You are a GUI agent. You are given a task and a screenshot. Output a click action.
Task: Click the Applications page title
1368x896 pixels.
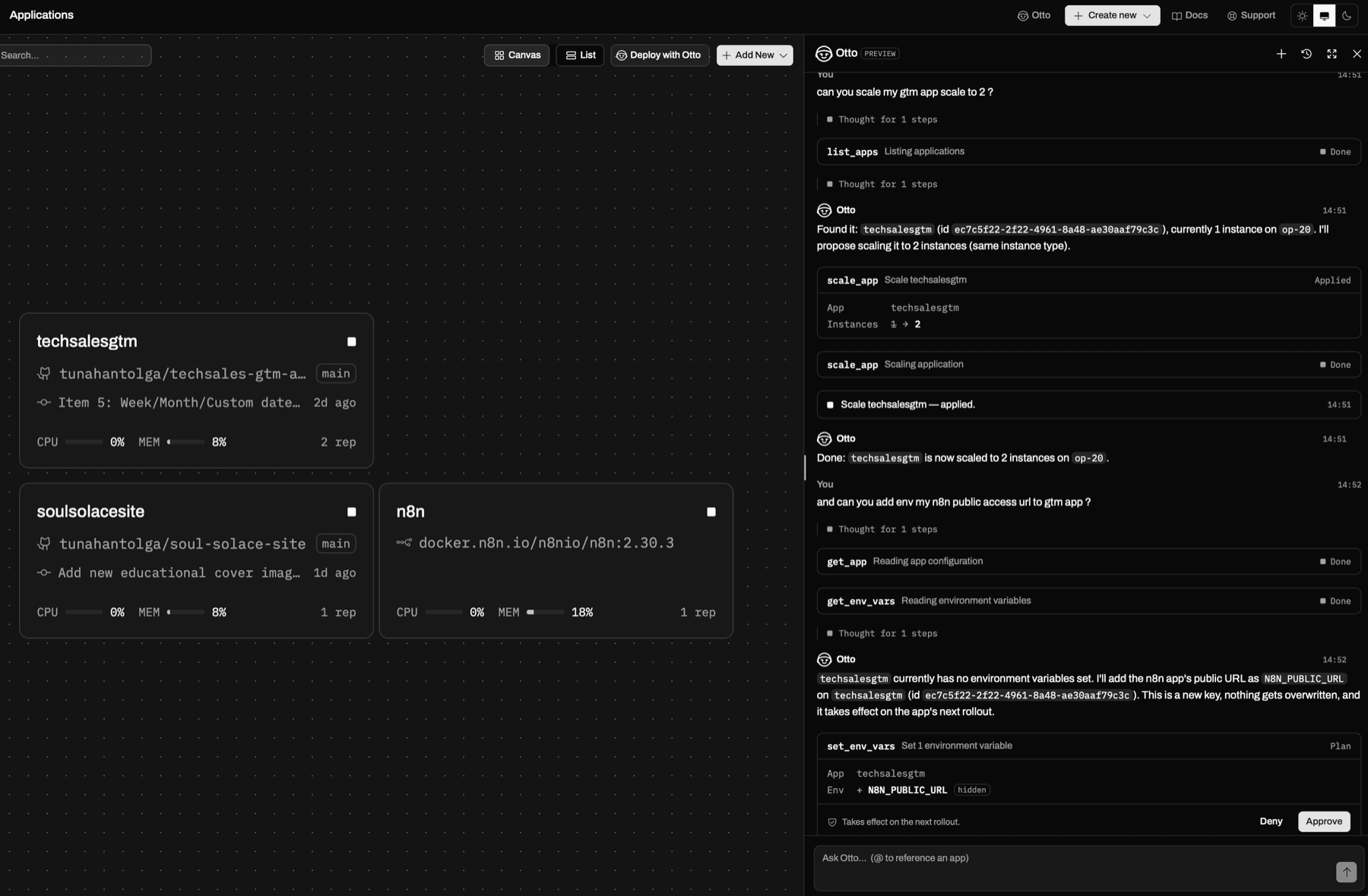click(42, 15)
